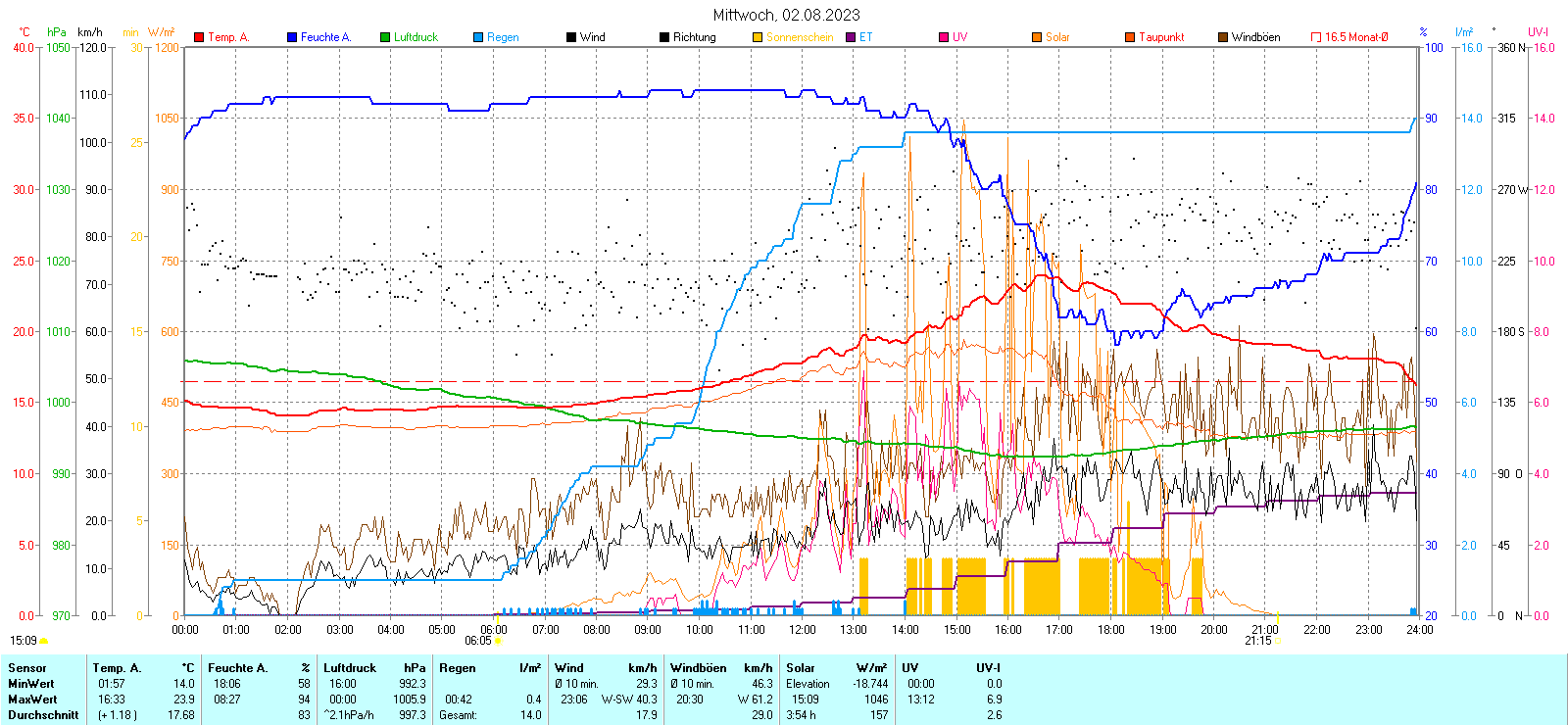
Task: Click the light blue Regen legend square
Action: tap(478, 37)
